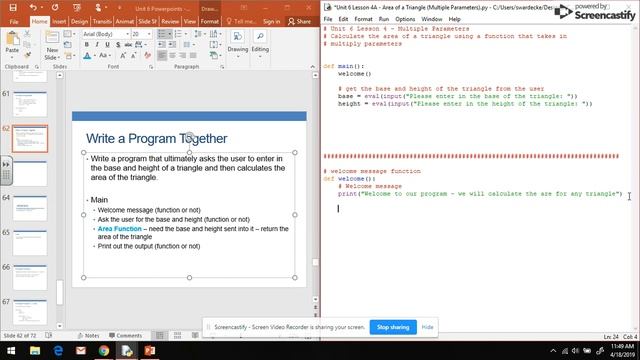The width and height of the screenshot is (640, 360).
Task: Click Stop sharing button
Action: [x=393, y=327]
